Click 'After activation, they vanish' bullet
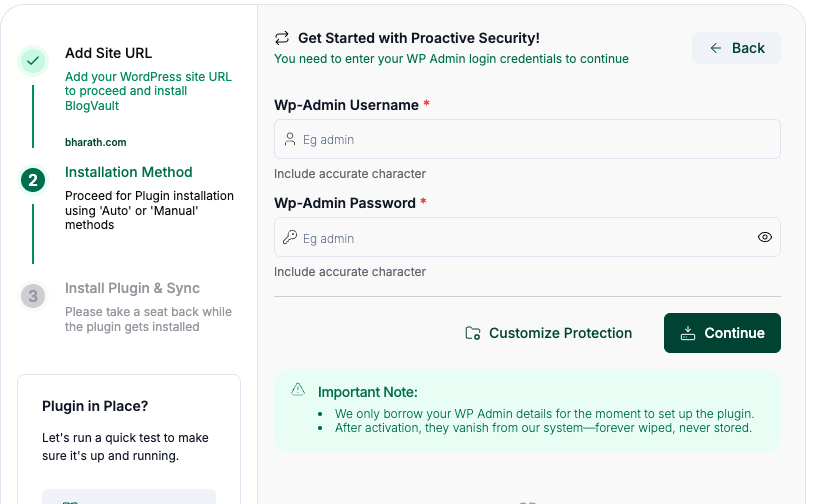This screenshot has width=823, height=504. coord(543,428)
